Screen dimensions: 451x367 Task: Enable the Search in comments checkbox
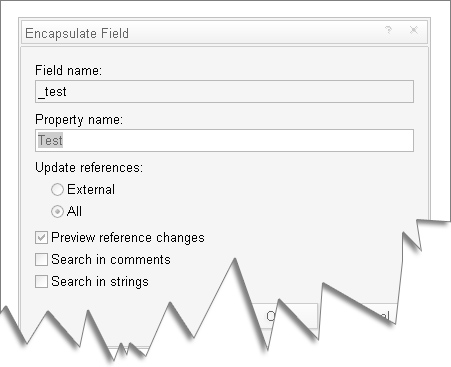click(x=41, y=260)
